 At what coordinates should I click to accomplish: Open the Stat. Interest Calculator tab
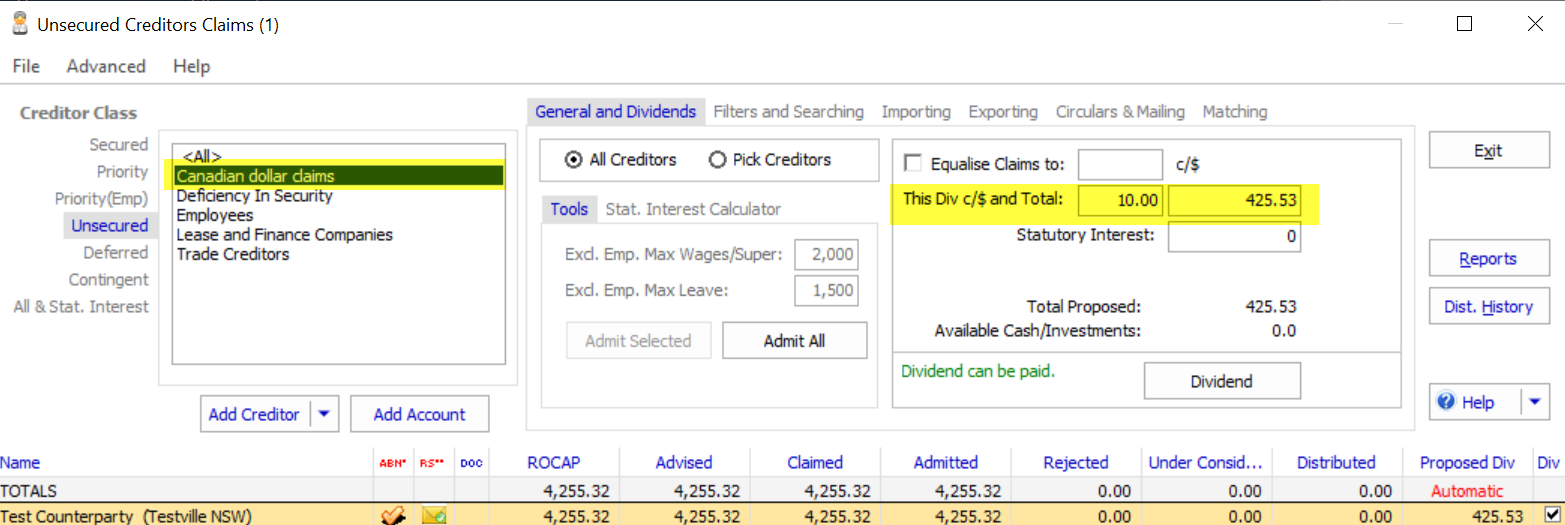pos(693,209)
